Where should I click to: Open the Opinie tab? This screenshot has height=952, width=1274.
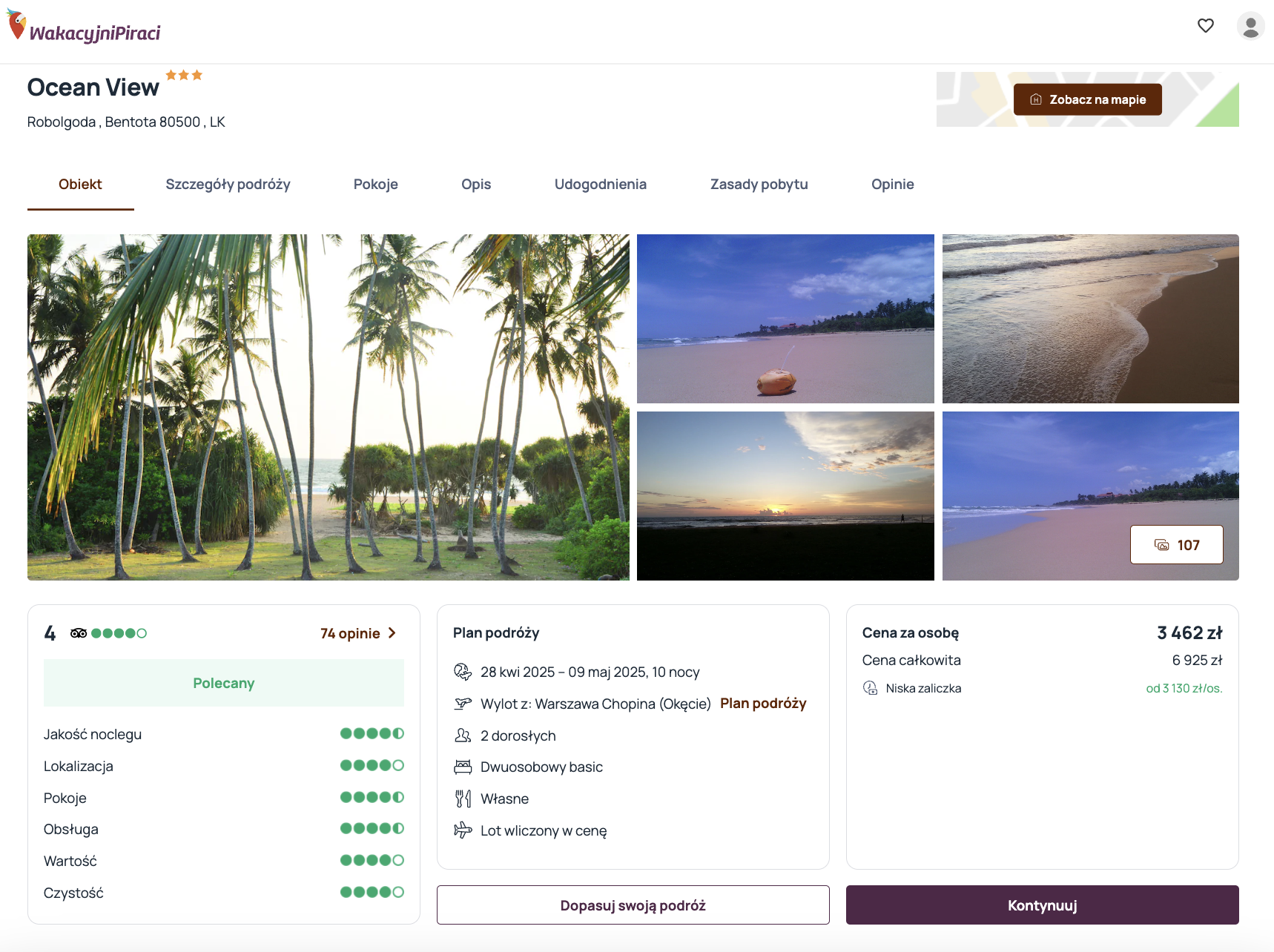pyautogui.click(x=892, y=185)
